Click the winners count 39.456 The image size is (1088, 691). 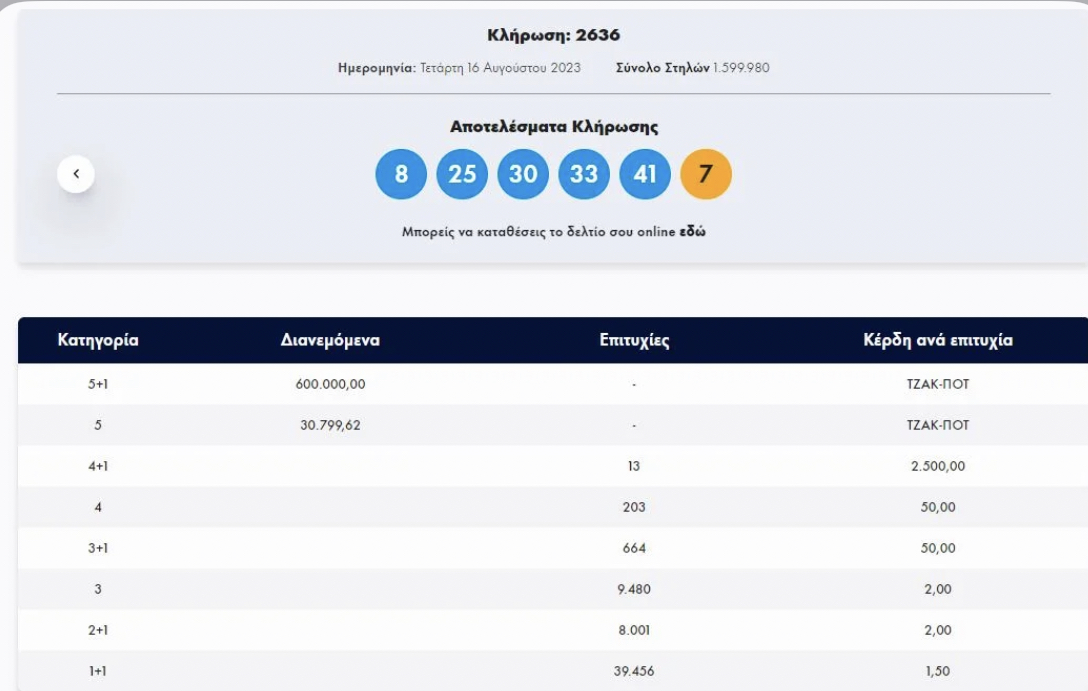click(634, 671)
